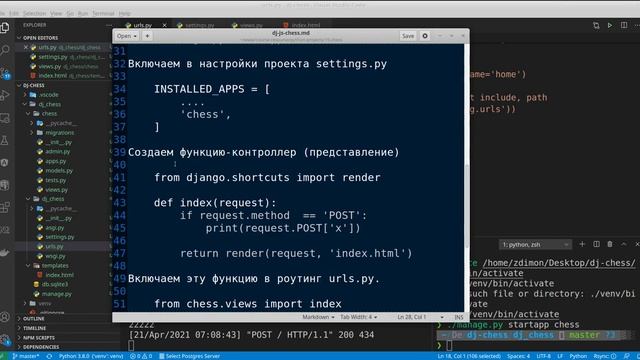Open the gedit hamburger menu button
The width and height of the screenshot is (640, 360).
click(x=425, y=36)
